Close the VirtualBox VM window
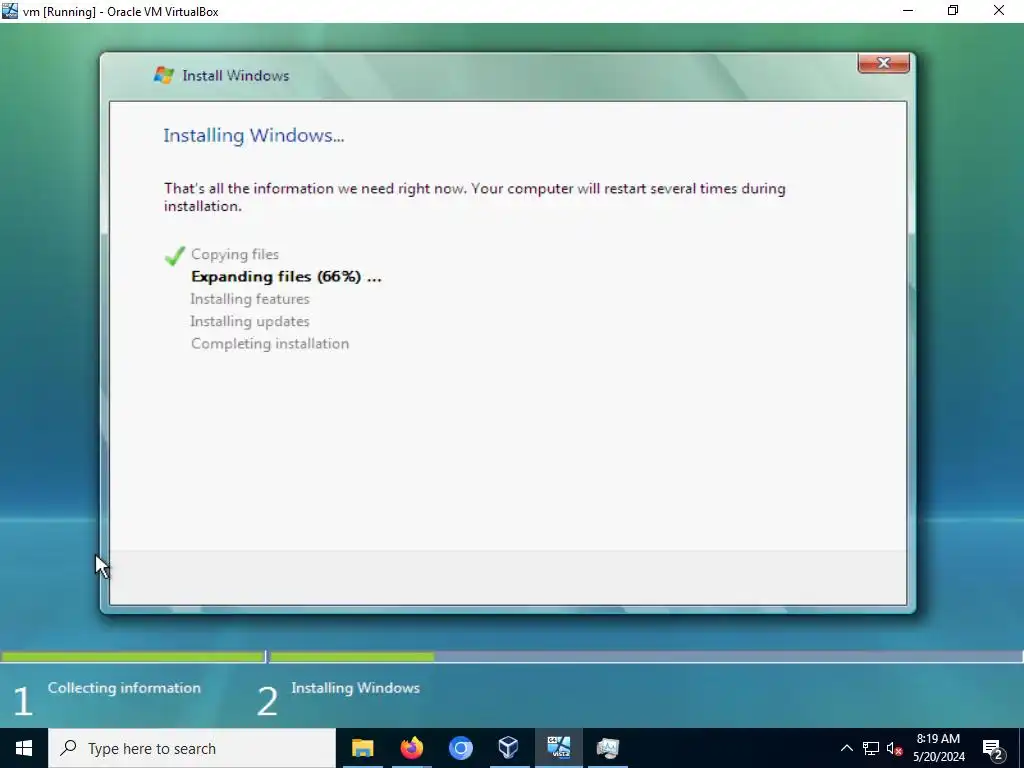The image size is (1024, 768). [999, 11]
